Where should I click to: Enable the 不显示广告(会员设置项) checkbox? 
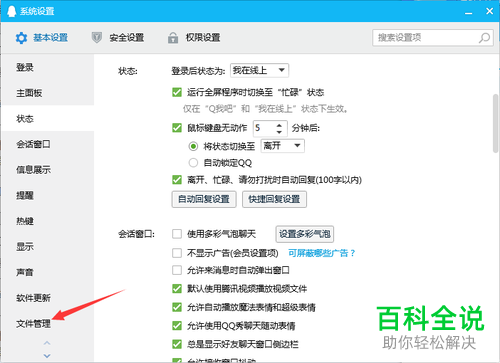click(177, 253)
